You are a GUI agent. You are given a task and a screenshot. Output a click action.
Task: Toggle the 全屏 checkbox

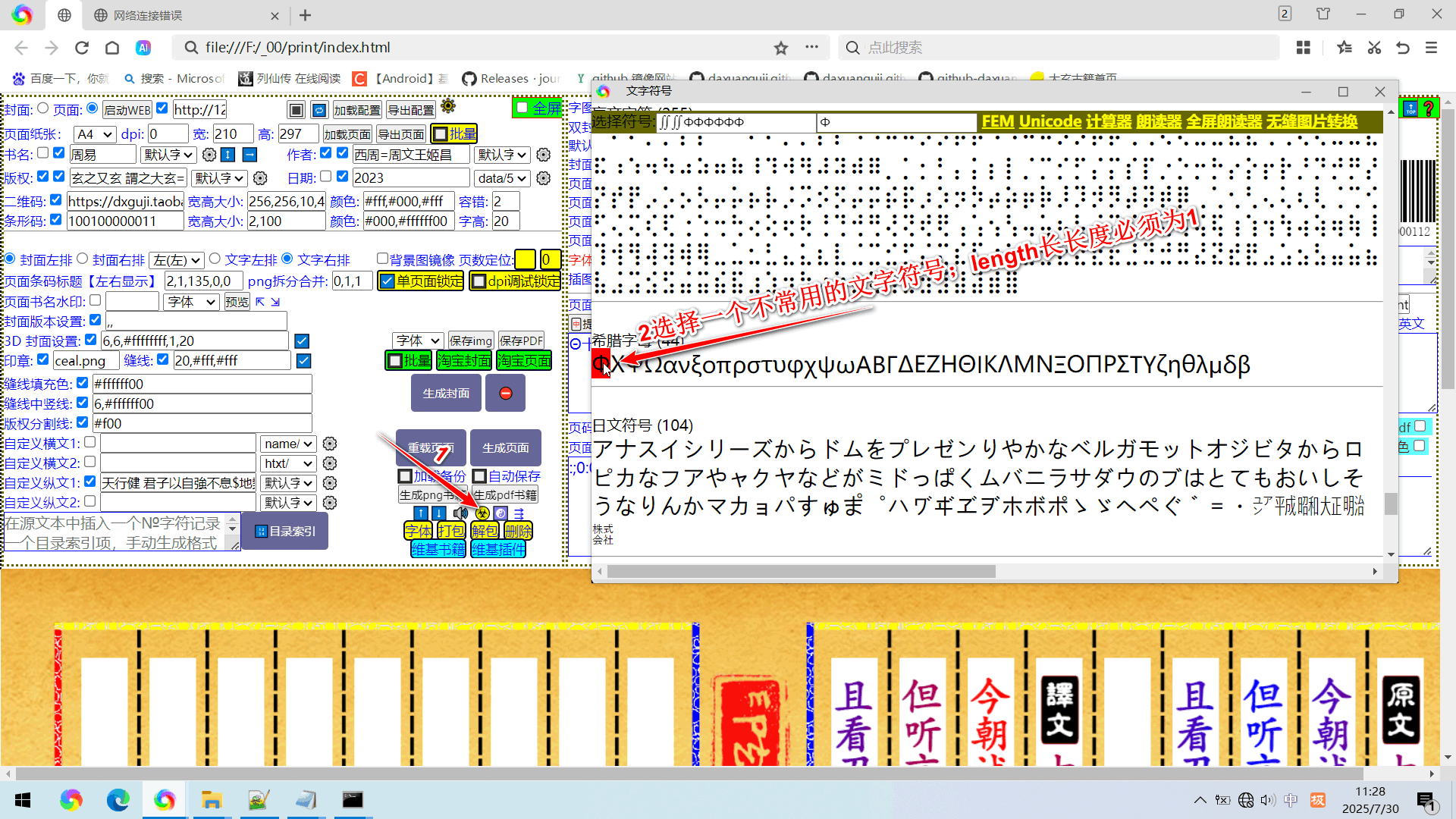(521, 108)
